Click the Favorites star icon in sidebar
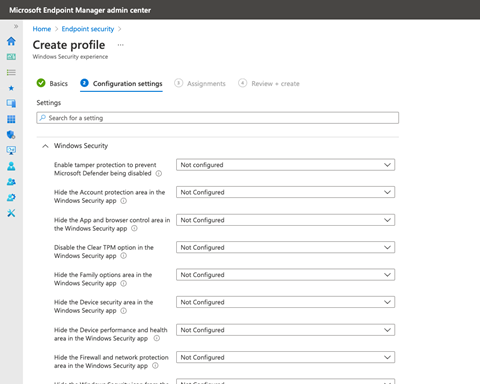The height and width of the screenshot is (384, 480). click(11, 88)
